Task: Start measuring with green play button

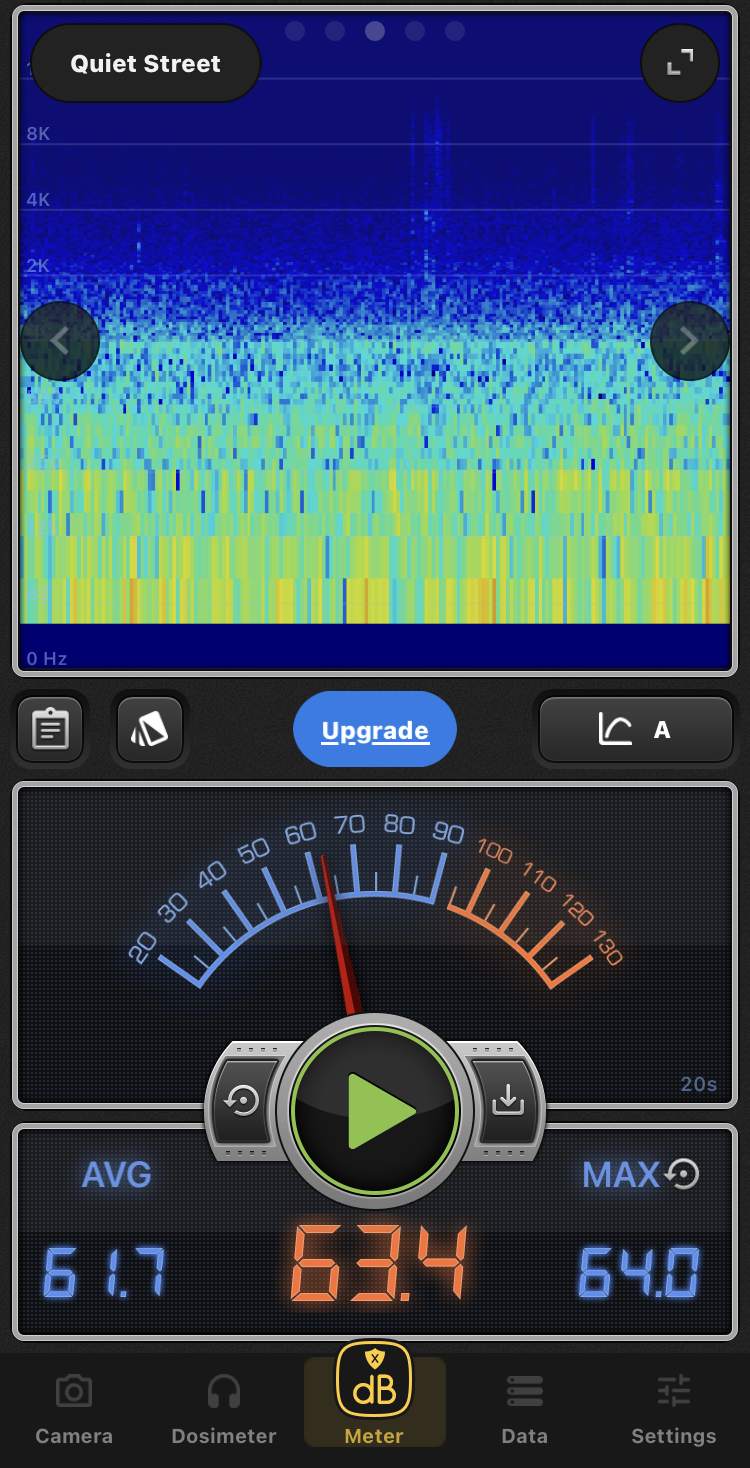Action: pos(375,1110)
